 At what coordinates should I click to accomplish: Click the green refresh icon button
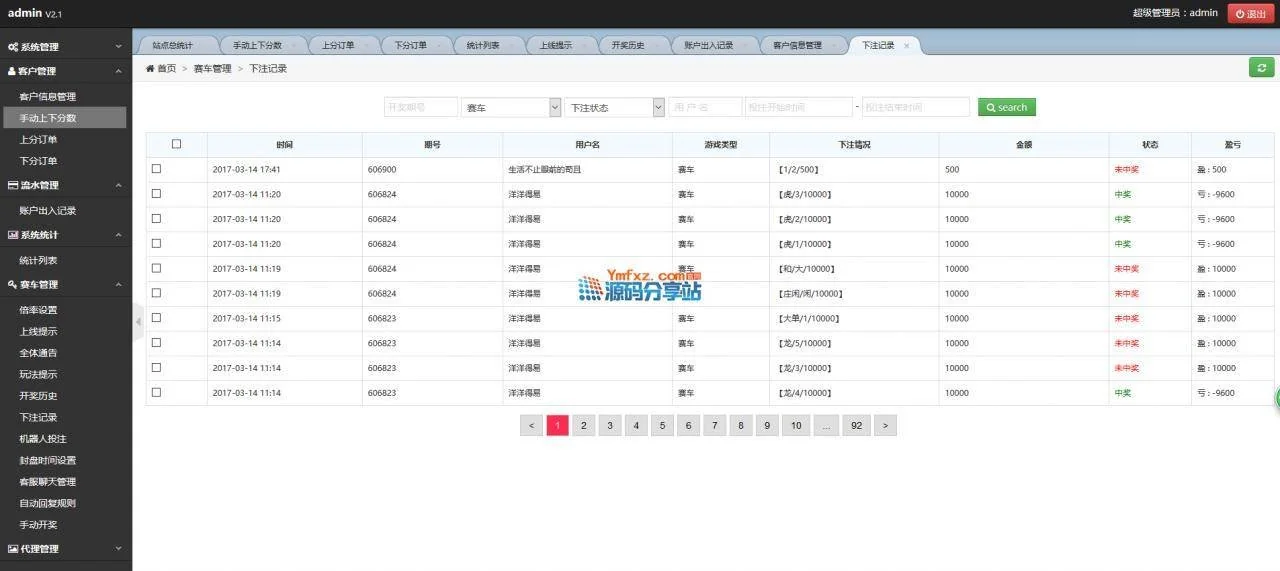pyautogui.click(x=1261, y=68)
